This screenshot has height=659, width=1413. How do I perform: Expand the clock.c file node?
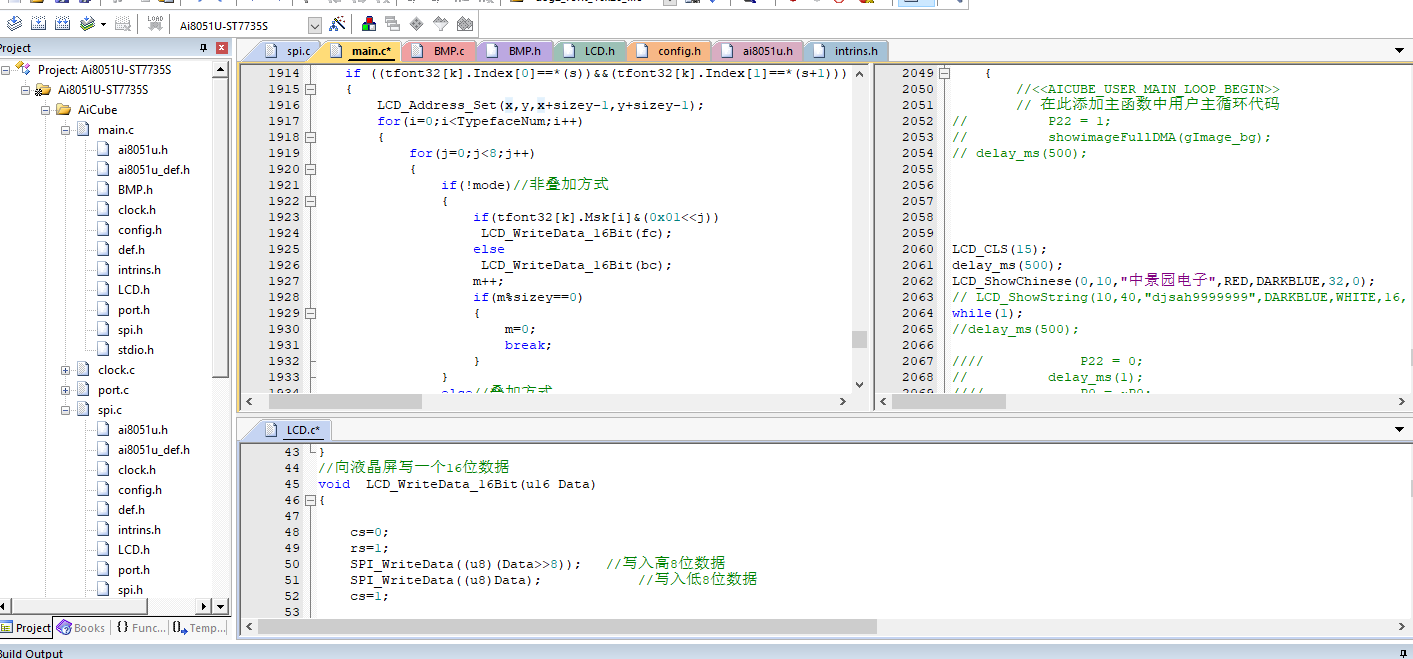[66, 370]
